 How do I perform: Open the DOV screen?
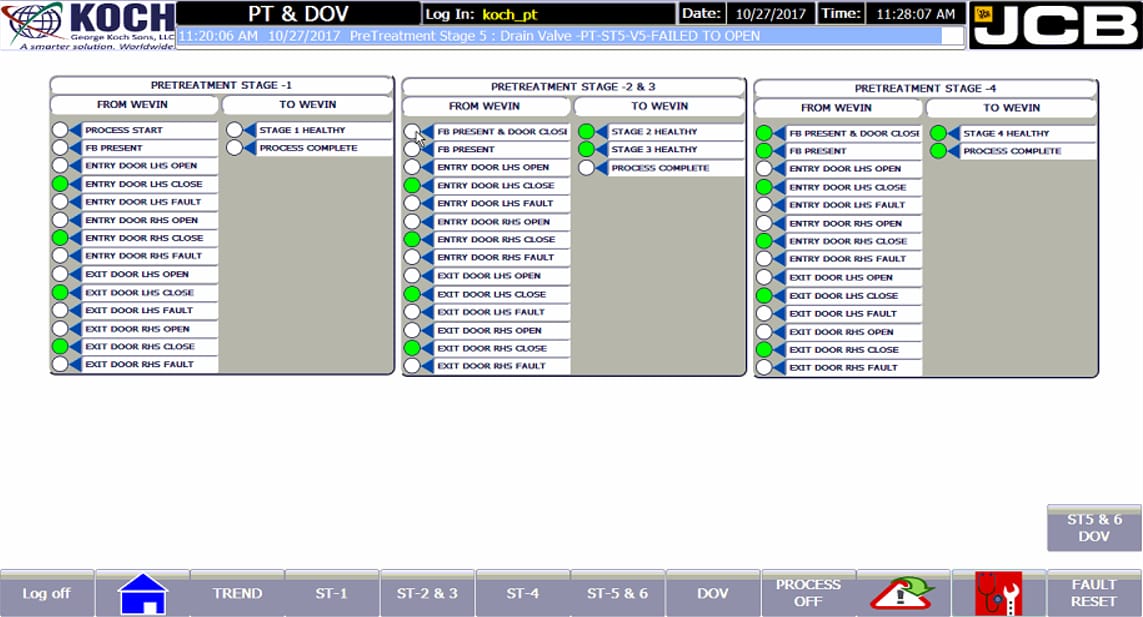pos(712,594)
